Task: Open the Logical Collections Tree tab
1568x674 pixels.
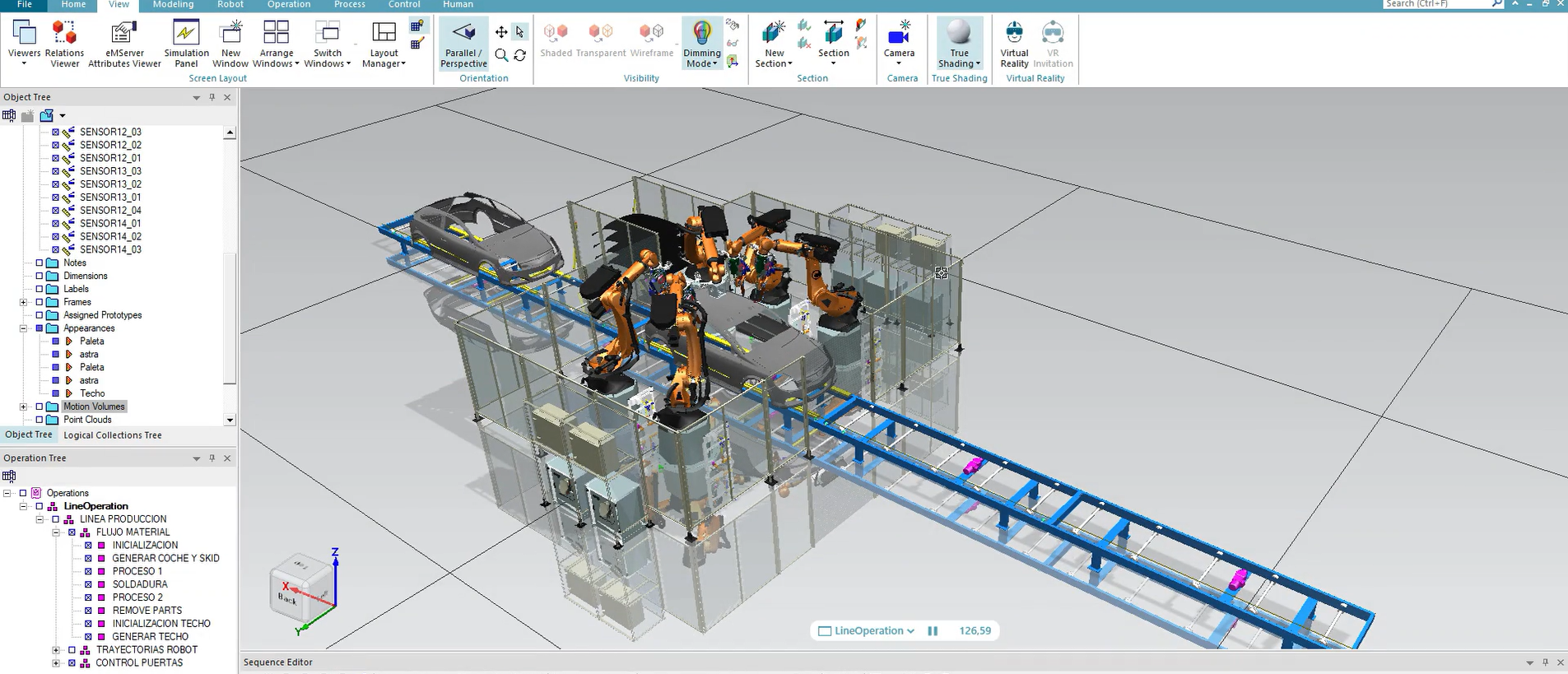Action: pos(113,435)
